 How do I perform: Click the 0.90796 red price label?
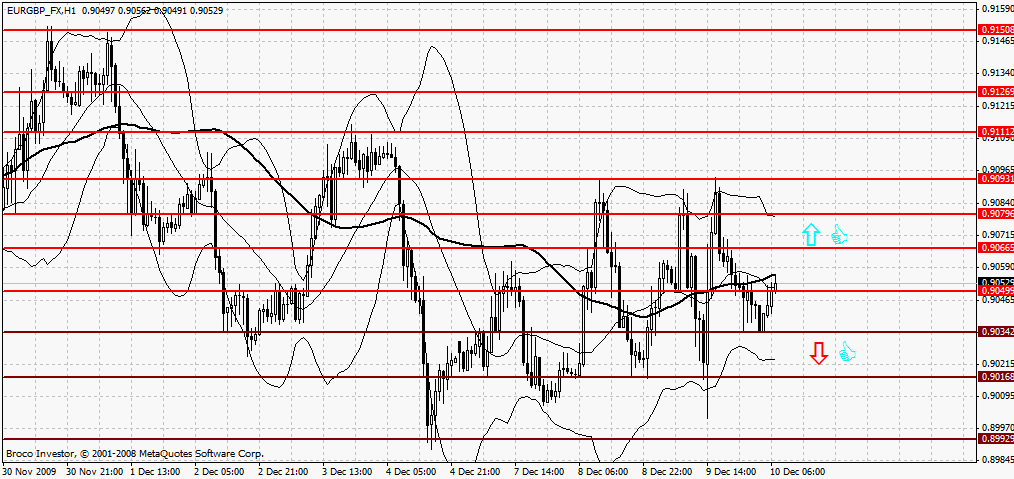(997, 213)
